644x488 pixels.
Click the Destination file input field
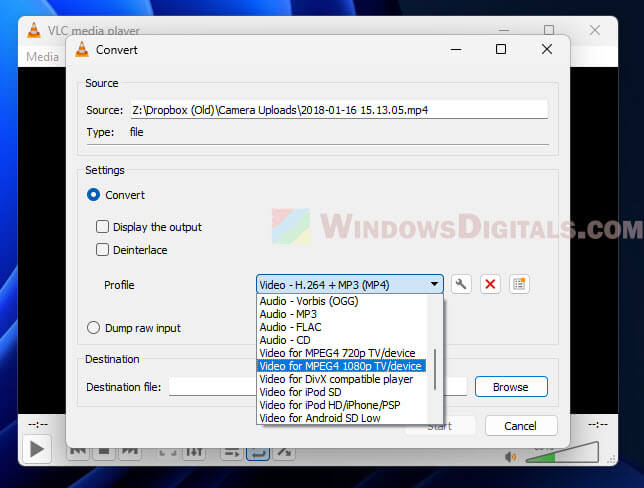[x=318, y=387]
